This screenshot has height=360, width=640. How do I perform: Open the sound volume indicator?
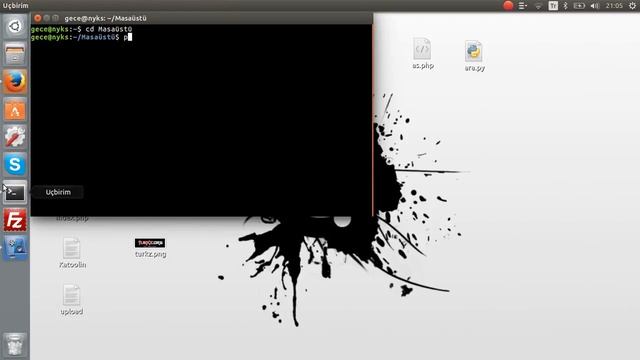595,6
